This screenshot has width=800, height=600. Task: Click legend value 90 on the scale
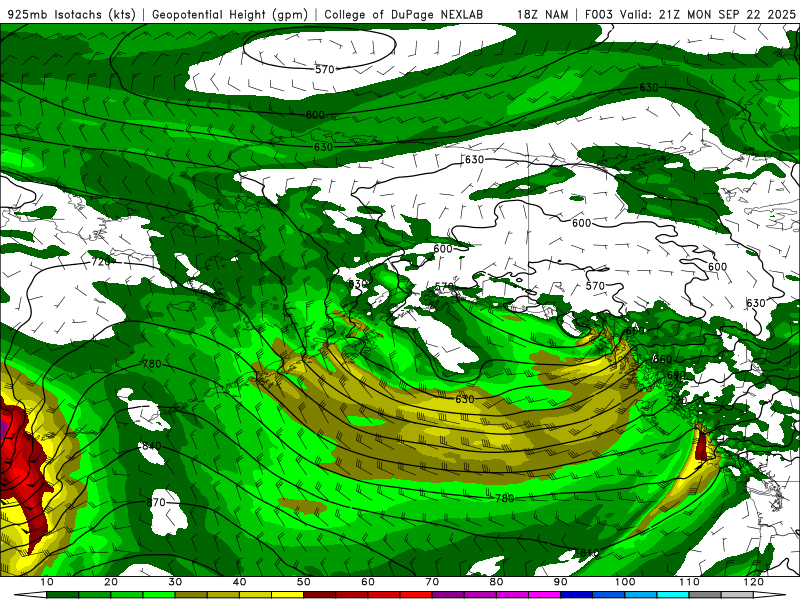(561, 582)
